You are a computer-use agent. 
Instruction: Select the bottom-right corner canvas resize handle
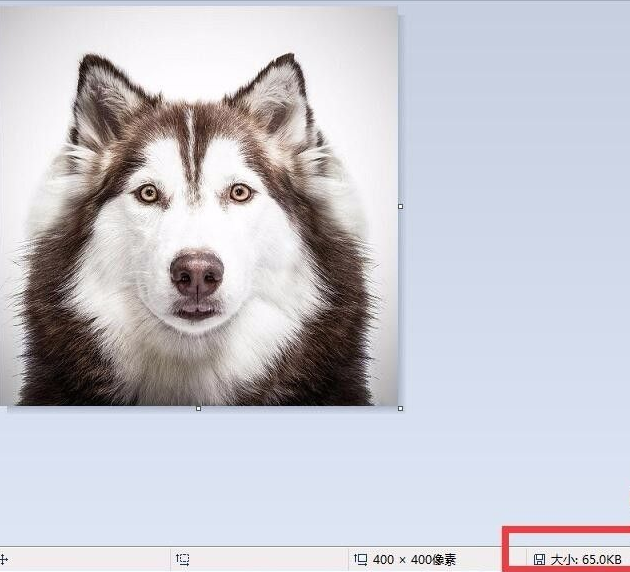pyautogui.click(x=401, y=408)
